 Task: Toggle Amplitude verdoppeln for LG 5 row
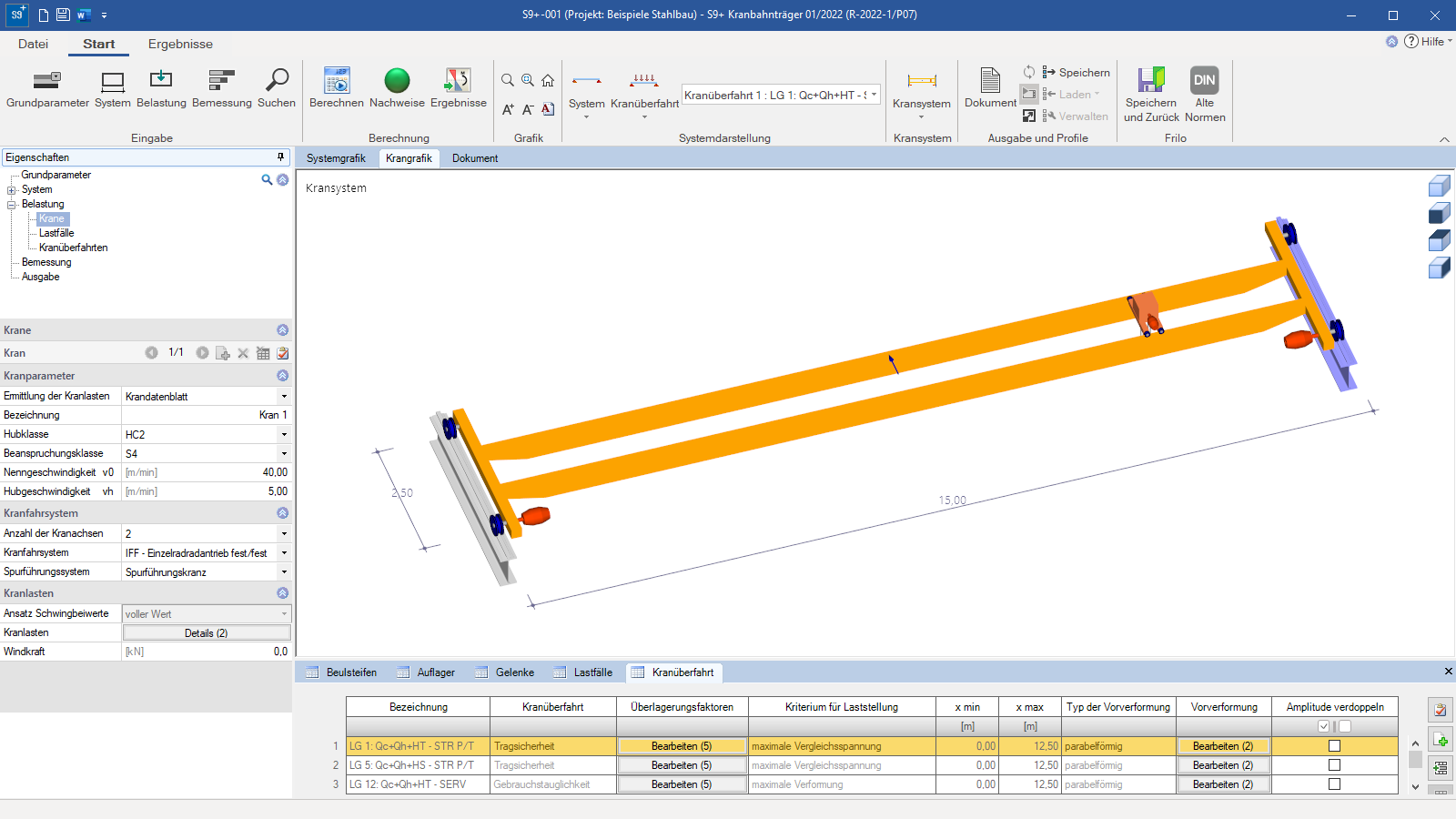1334,765
